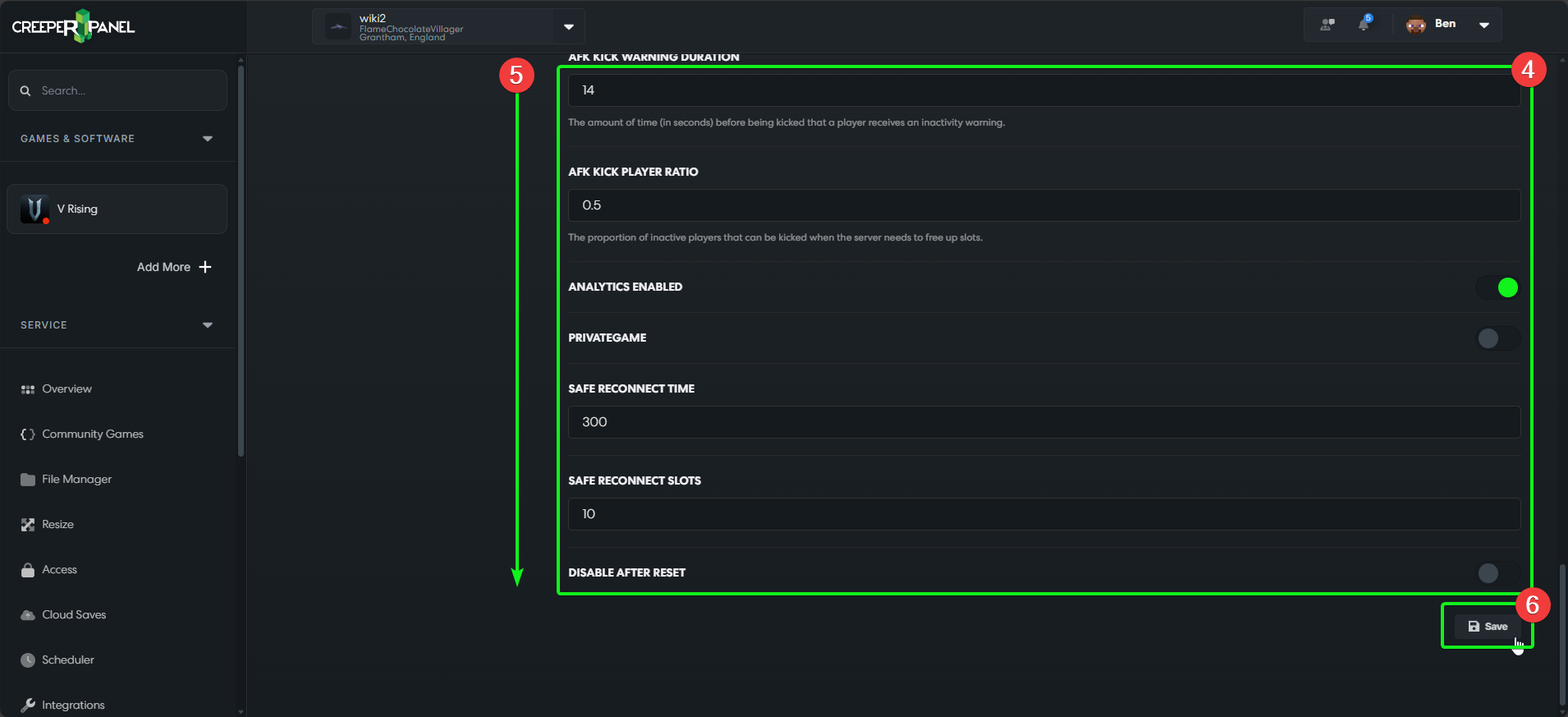
Task: Open the Scheduler clock icon
Action: pos(27,660)
